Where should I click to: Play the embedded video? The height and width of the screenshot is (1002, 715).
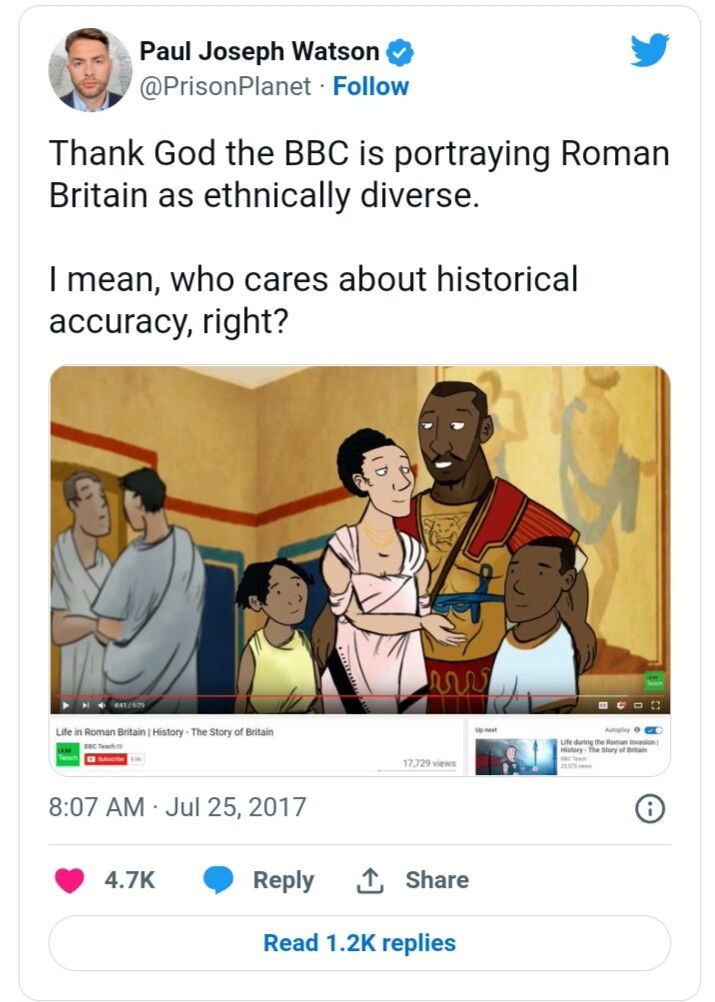click(66, 705)
